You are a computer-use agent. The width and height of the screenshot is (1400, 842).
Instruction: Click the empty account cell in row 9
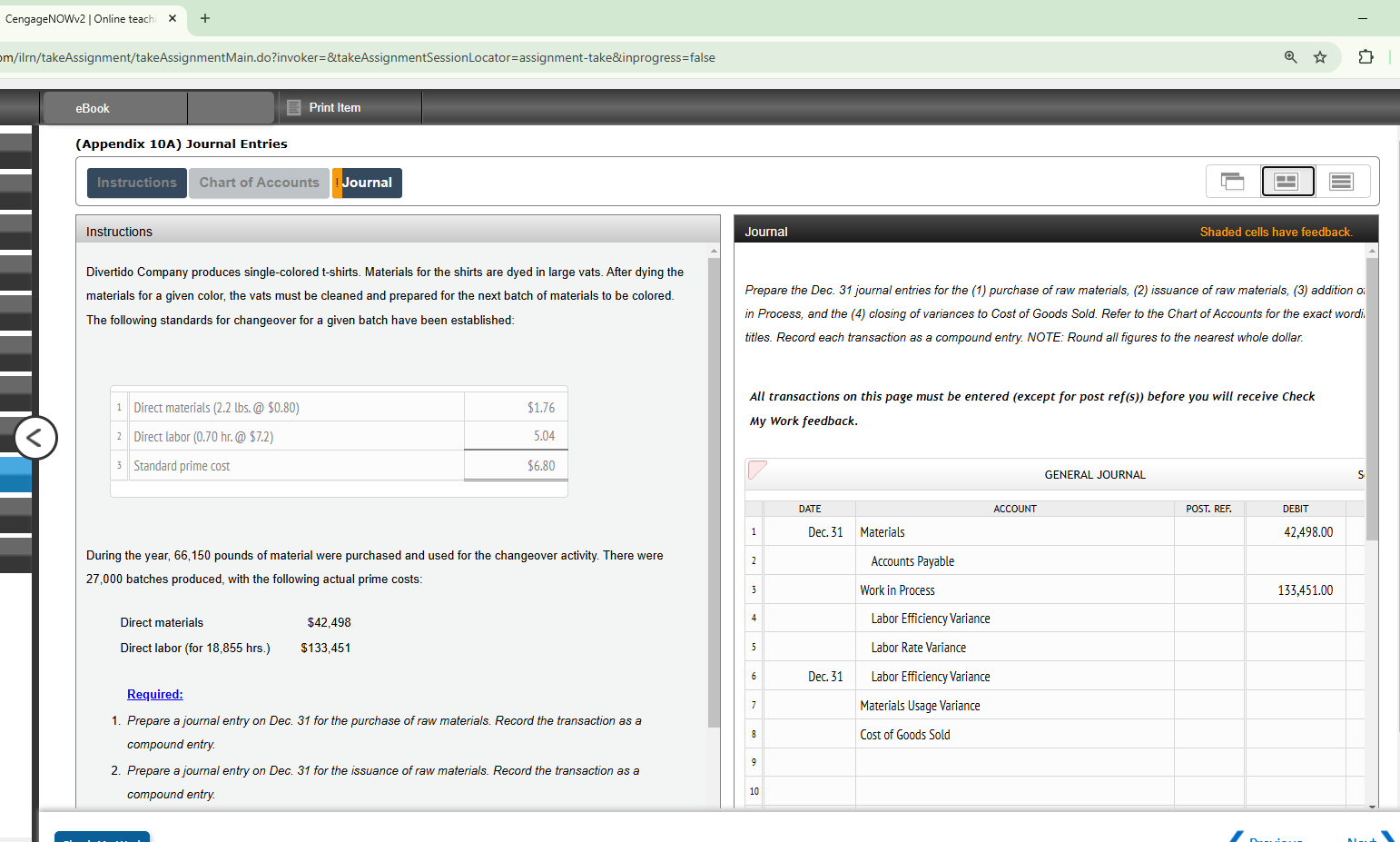click(1015, 763)
